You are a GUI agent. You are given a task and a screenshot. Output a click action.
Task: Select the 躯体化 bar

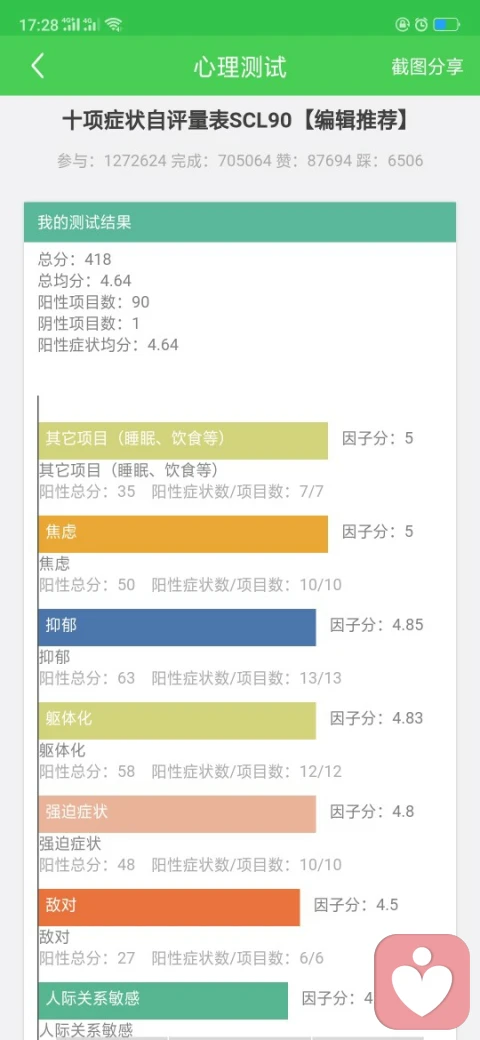[x=177, y=721]
